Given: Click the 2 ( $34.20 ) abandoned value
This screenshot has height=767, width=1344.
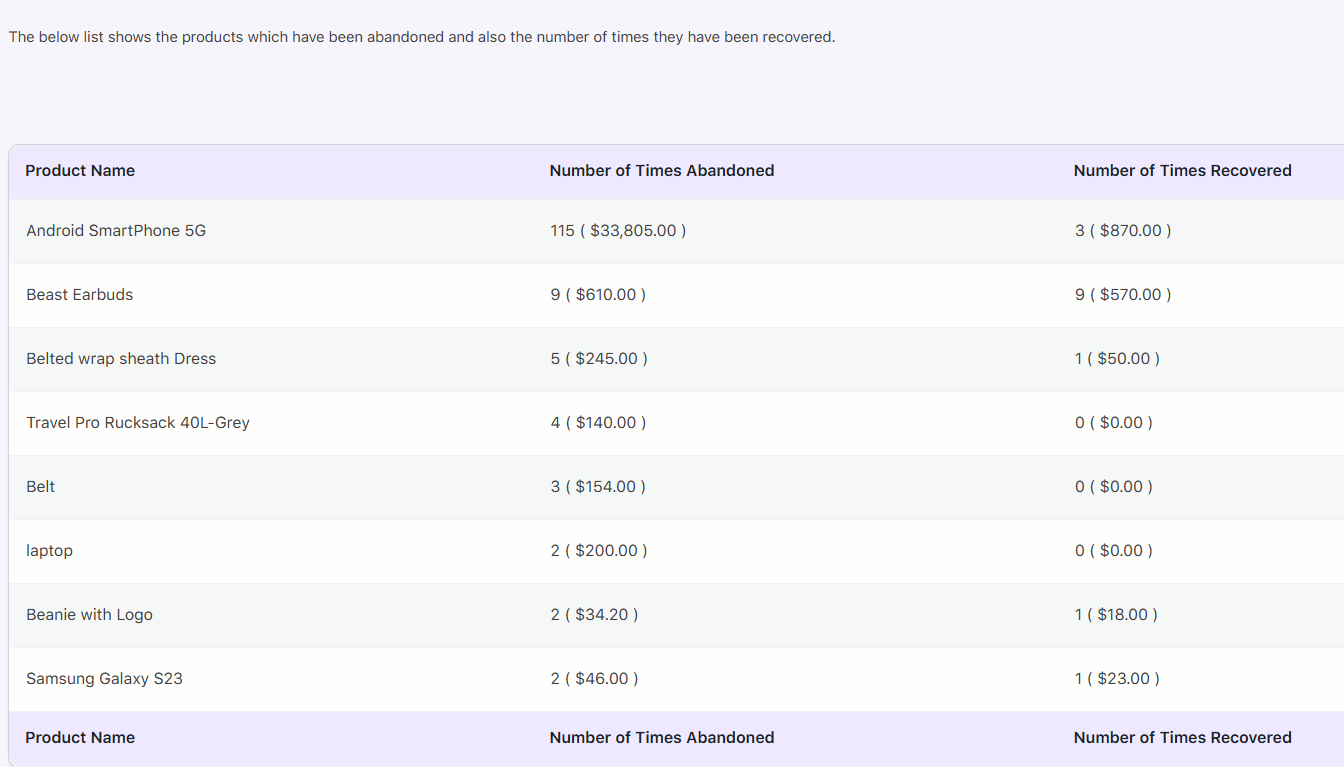Looking at the screenshot, I should click(594, 615).
